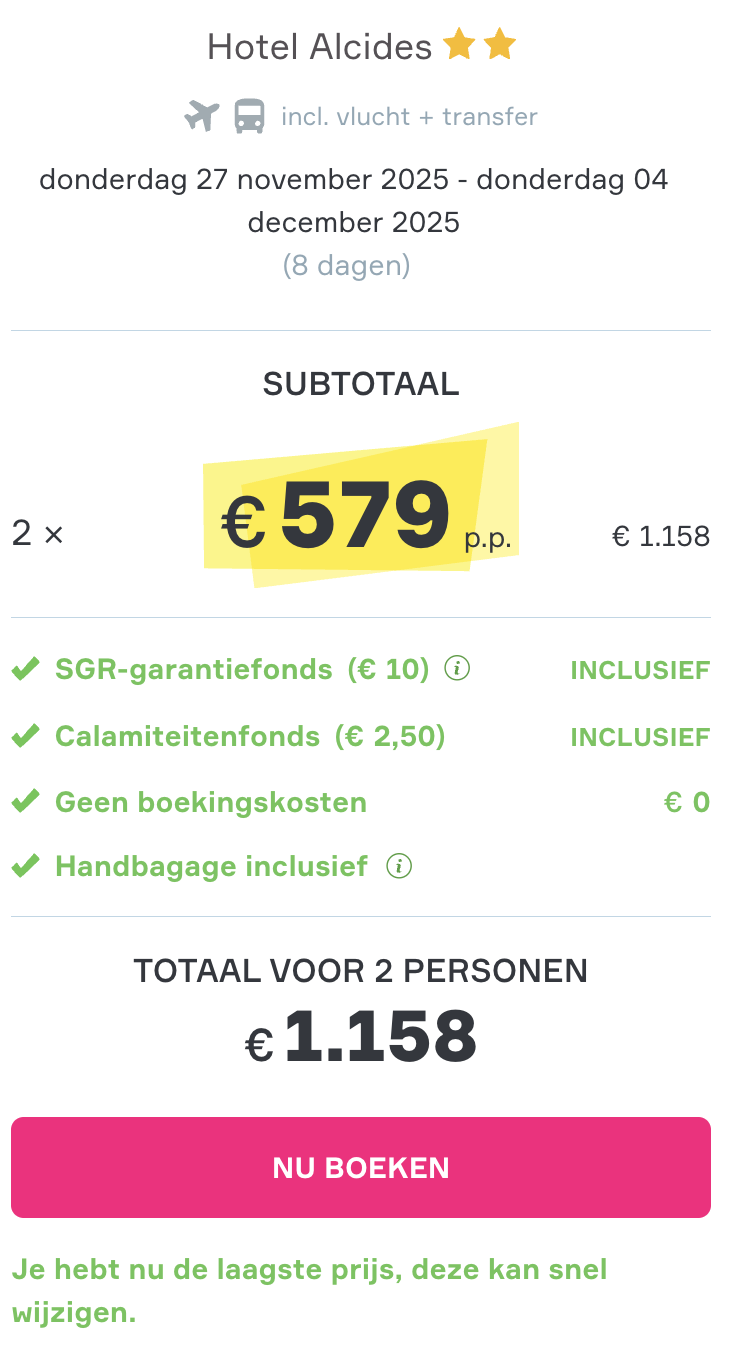Open the SGR-garantiefonds info icon
This screenshot has width=736, height=1346.
456,669
